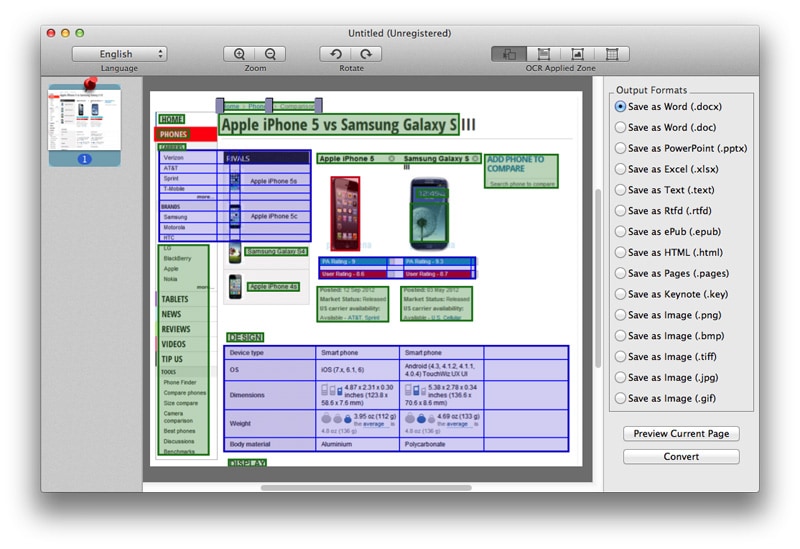
Task: Select Save as ePub (.epub) option
Action: 668,232
